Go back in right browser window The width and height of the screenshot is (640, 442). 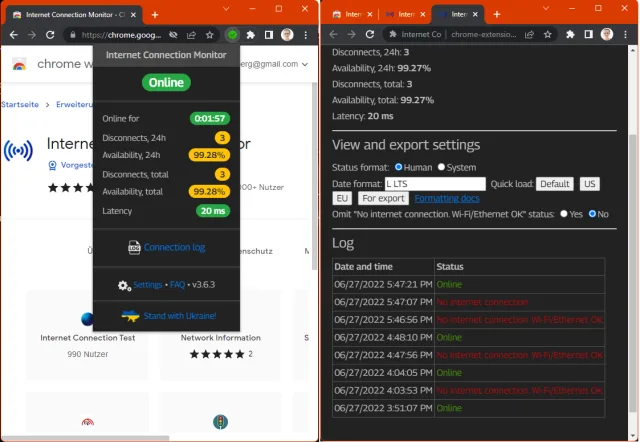(x=333, y=34)
